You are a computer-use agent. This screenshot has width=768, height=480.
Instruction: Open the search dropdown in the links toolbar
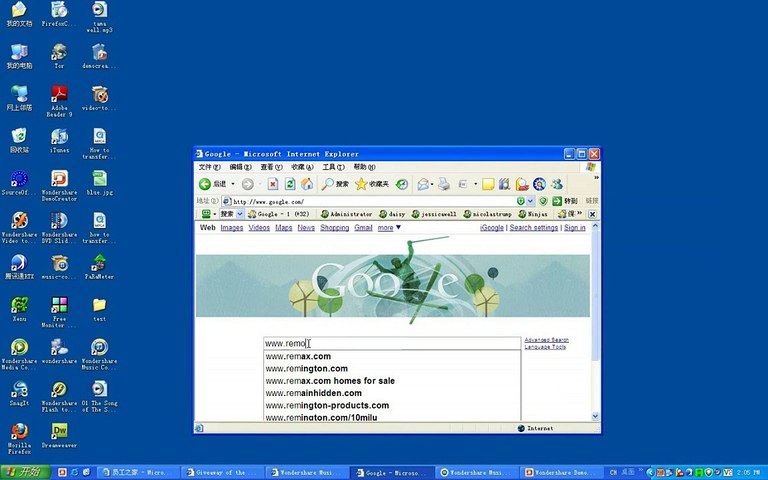pos(240,214)
